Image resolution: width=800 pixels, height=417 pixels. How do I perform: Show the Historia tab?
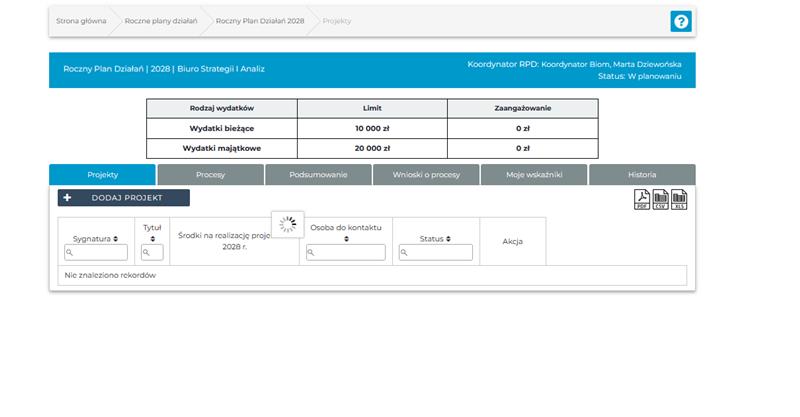(642, 175)
